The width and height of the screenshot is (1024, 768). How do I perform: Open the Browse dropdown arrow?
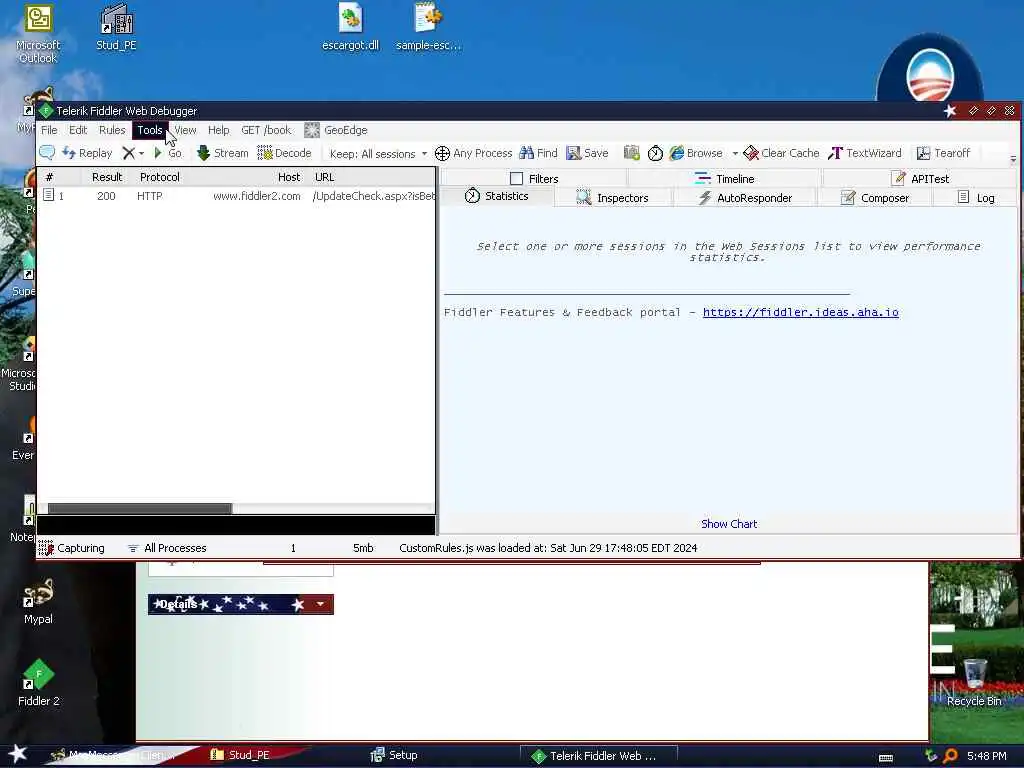pos(735,153)
